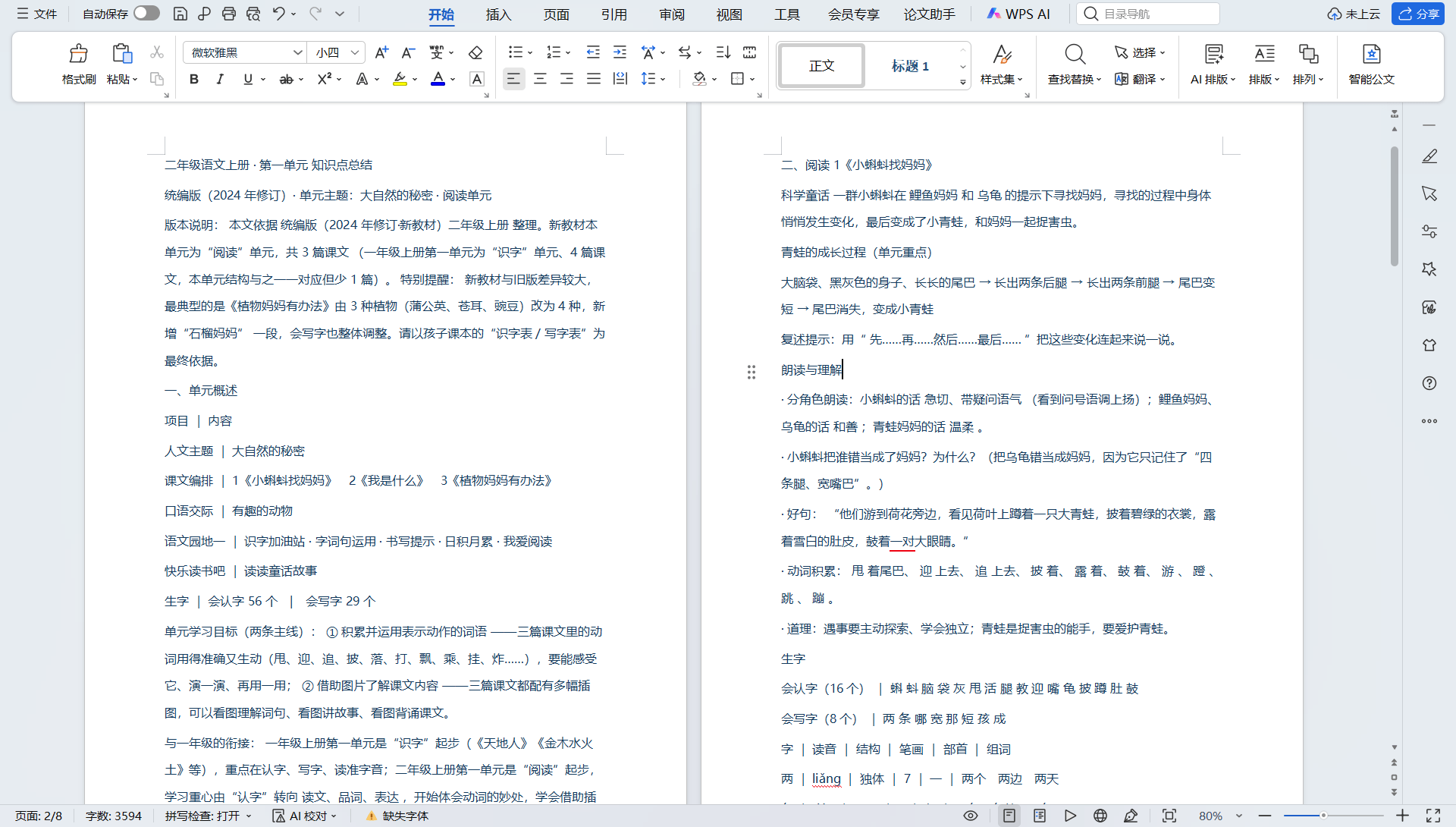
Task: Click the cut scissors icon
Action: point(157,52)
